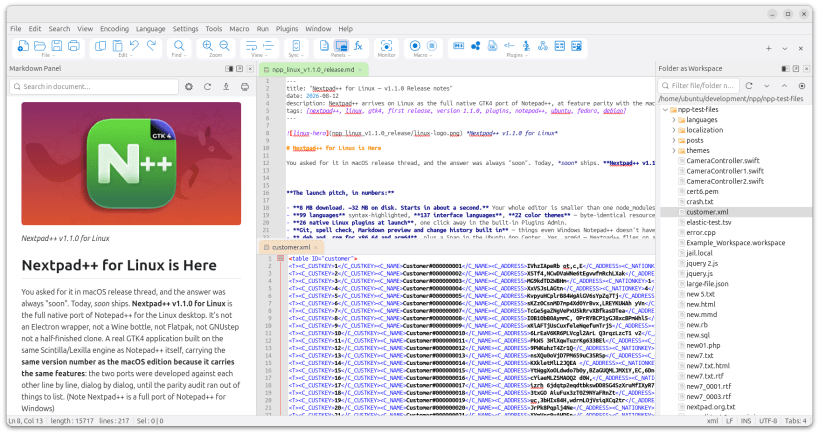The height and width of the screenshot is (434, 819).
Task: Expand the languages folder
Action: (674, 120)
